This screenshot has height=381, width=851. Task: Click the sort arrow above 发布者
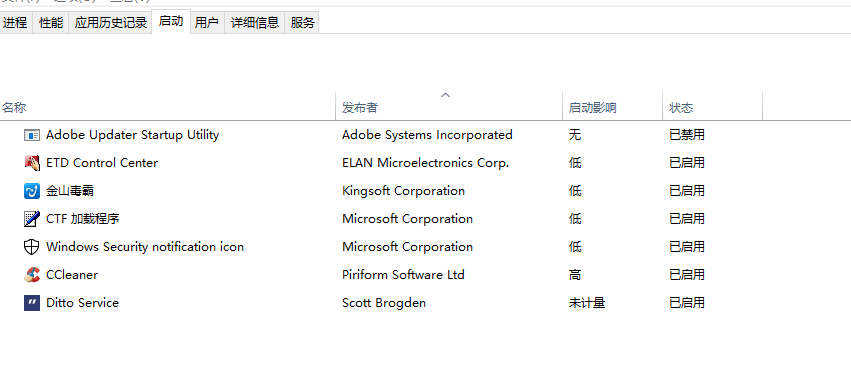point(446,95)
